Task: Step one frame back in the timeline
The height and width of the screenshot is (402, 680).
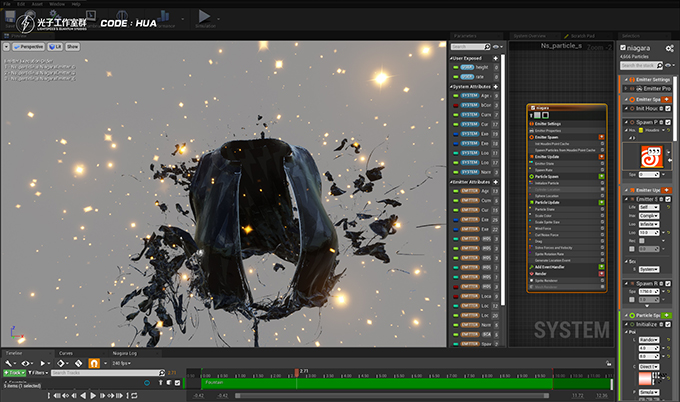Action: pos(74,395)
